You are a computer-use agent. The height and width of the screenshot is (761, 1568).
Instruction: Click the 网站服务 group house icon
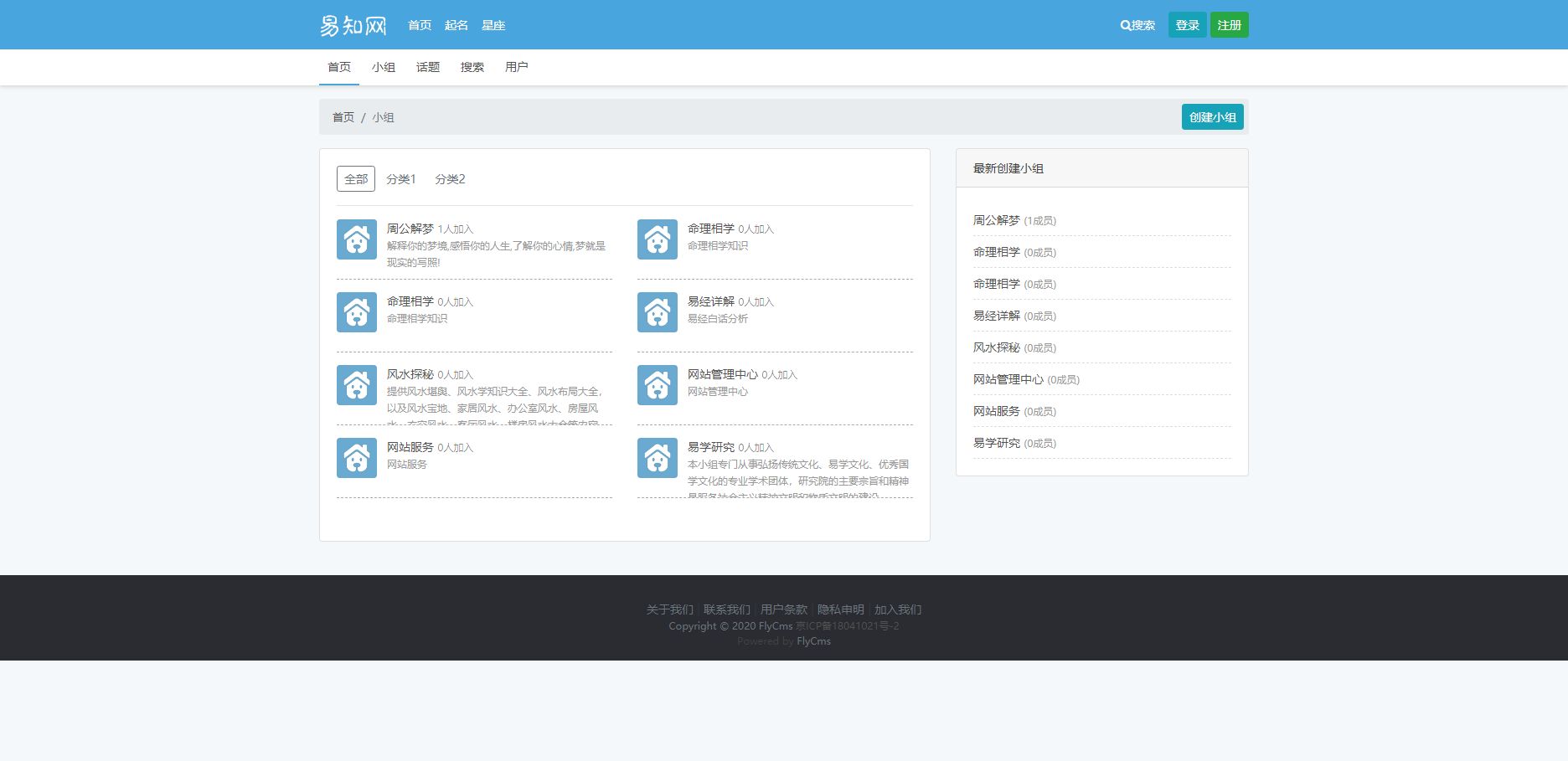pyautogui.click(x=356, y=458)
